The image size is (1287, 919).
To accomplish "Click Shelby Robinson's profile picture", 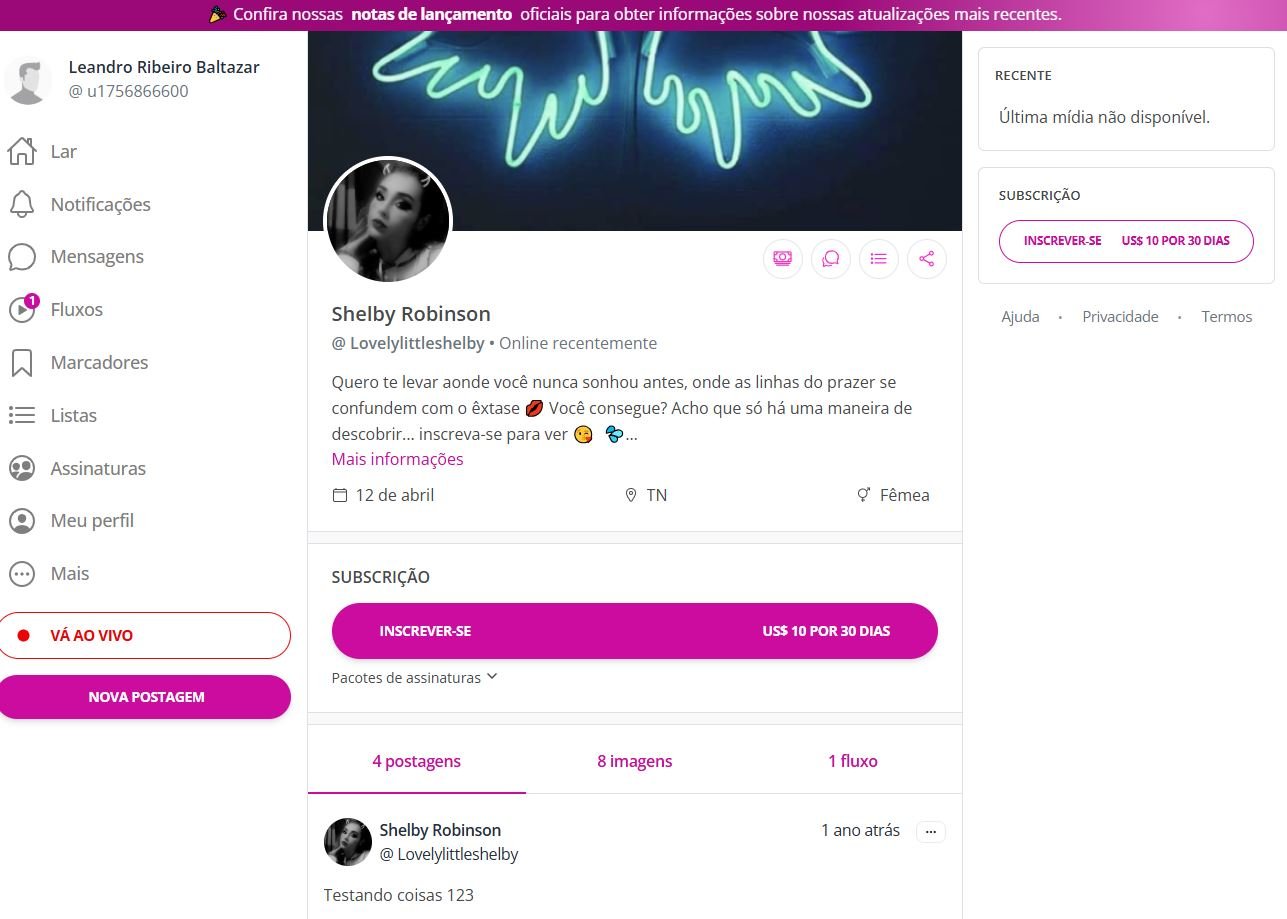I will pos(388,221).
